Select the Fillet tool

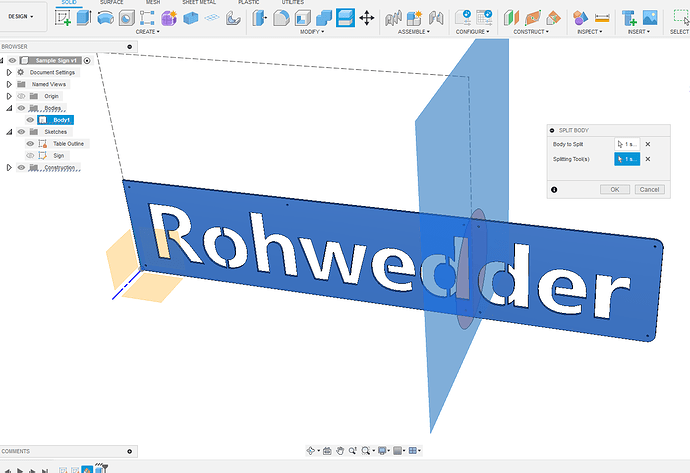click(x=281, y=18)
